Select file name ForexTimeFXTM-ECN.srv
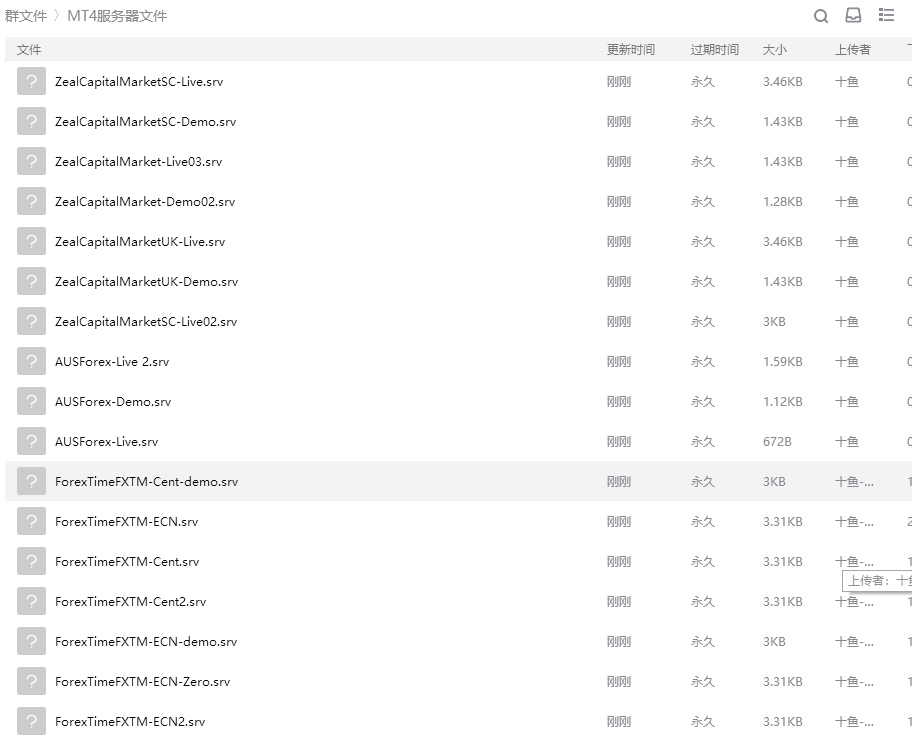The height and width of the screenshot is (741, 912). pyautogui.click(x=127, y=522)
